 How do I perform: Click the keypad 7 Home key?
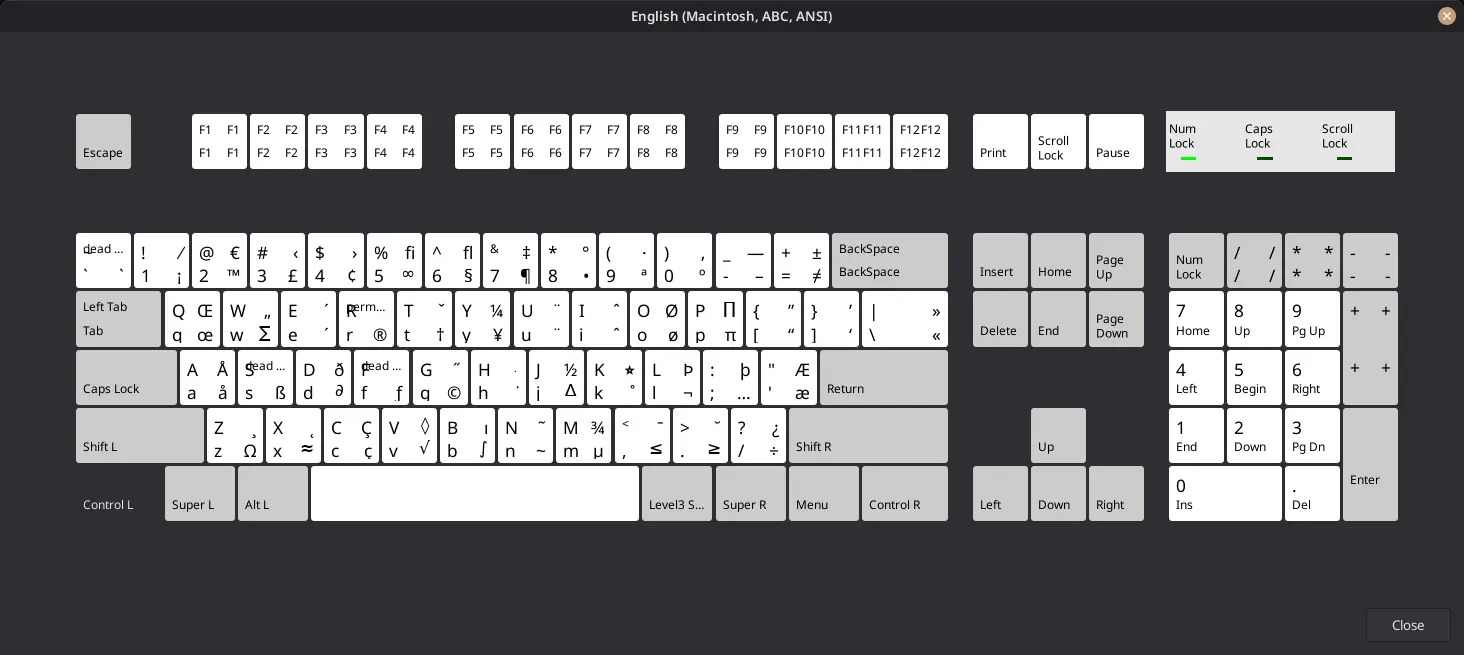coord(1196,319)
